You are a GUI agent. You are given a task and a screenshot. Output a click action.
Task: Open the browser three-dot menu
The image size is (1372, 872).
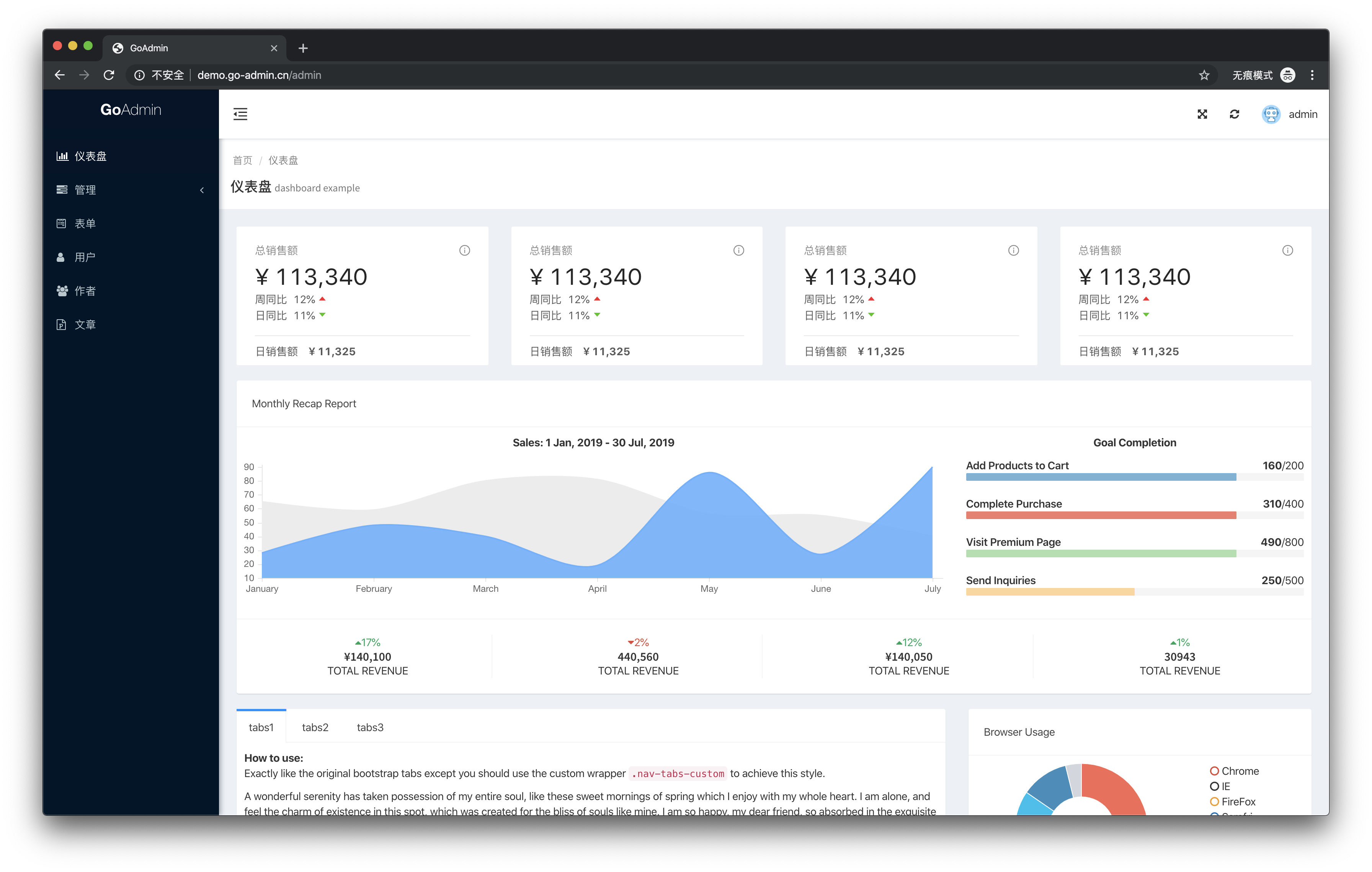coord(1312,75)
